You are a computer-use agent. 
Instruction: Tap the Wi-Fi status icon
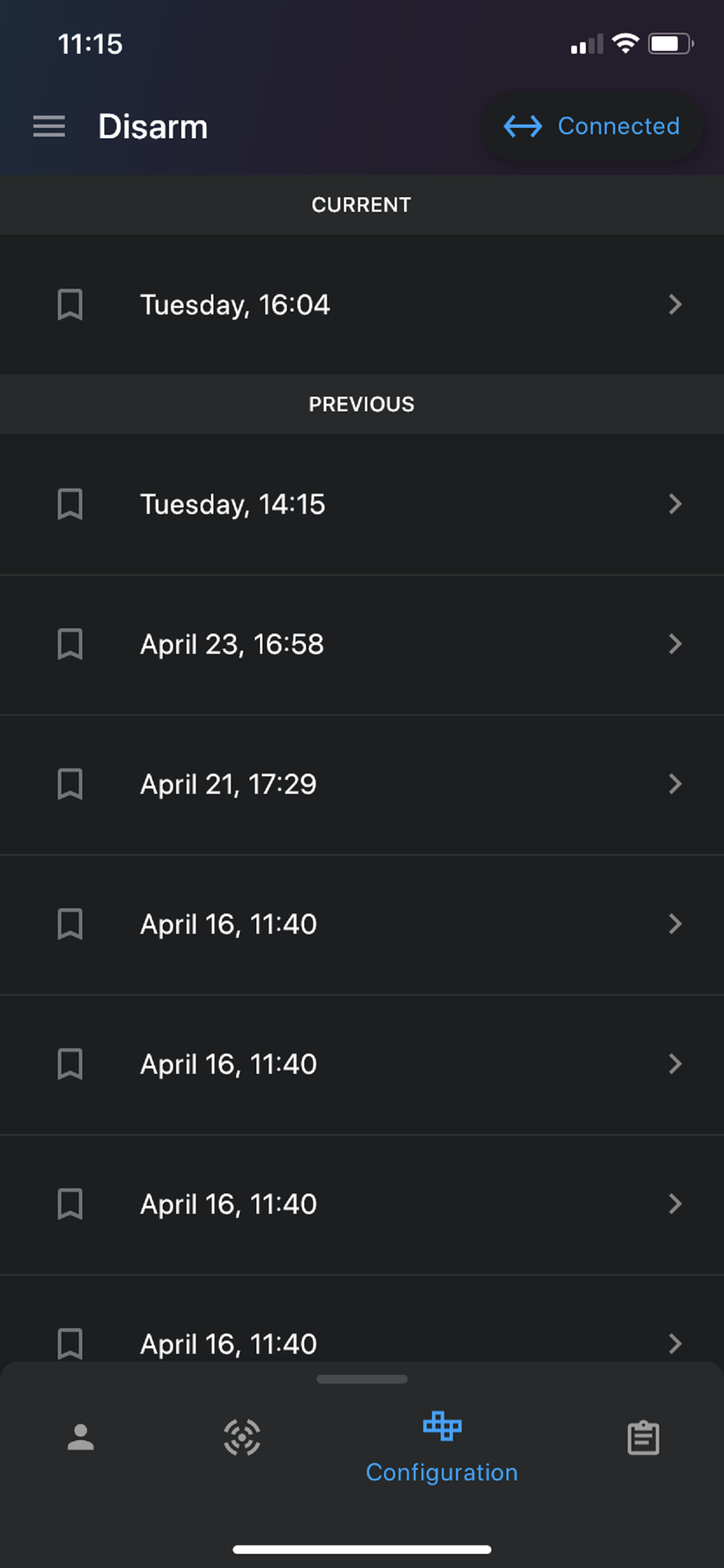625,43
